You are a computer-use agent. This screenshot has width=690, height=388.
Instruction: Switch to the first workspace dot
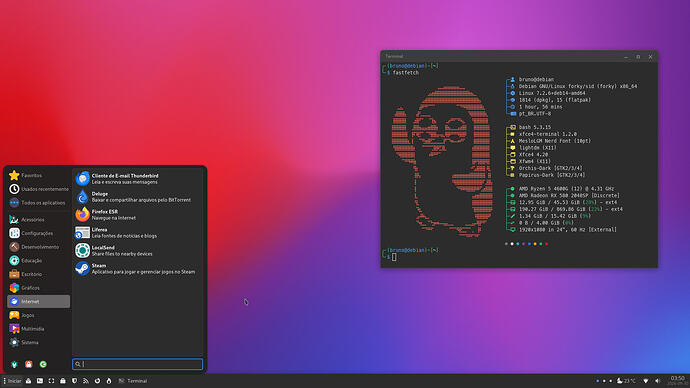tap(598, 381)
